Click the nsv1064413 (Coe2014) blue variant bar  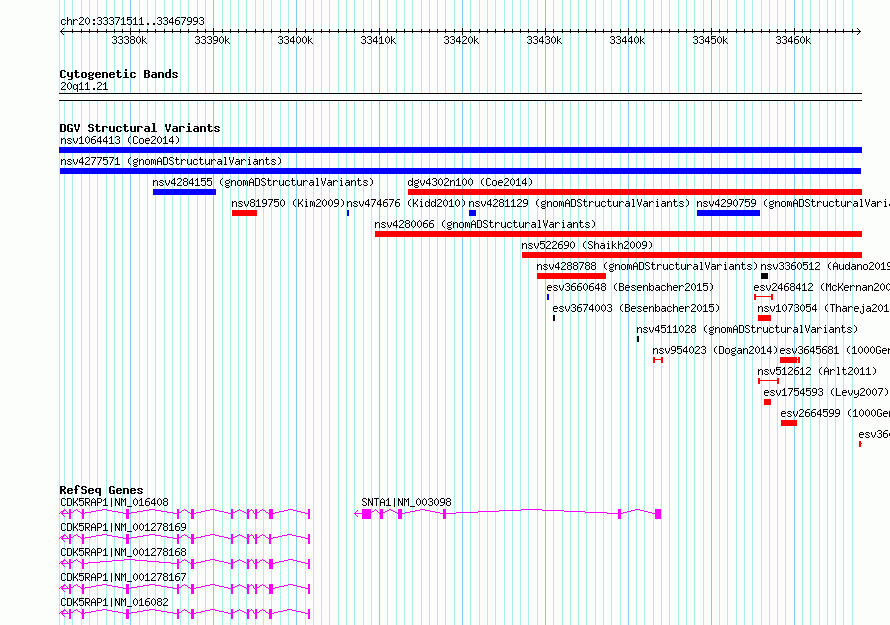[460, 150]
